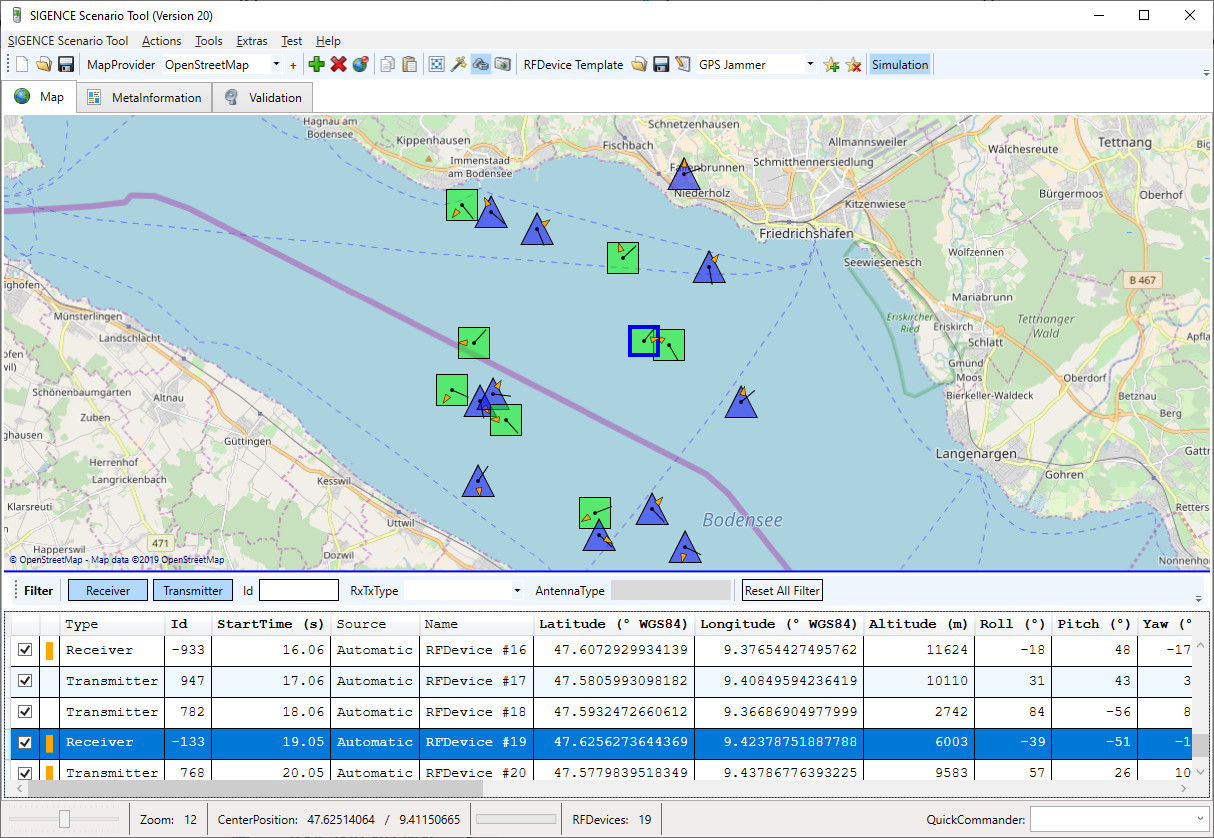
Task: Open the Help menu
Action: coord(328,41)
